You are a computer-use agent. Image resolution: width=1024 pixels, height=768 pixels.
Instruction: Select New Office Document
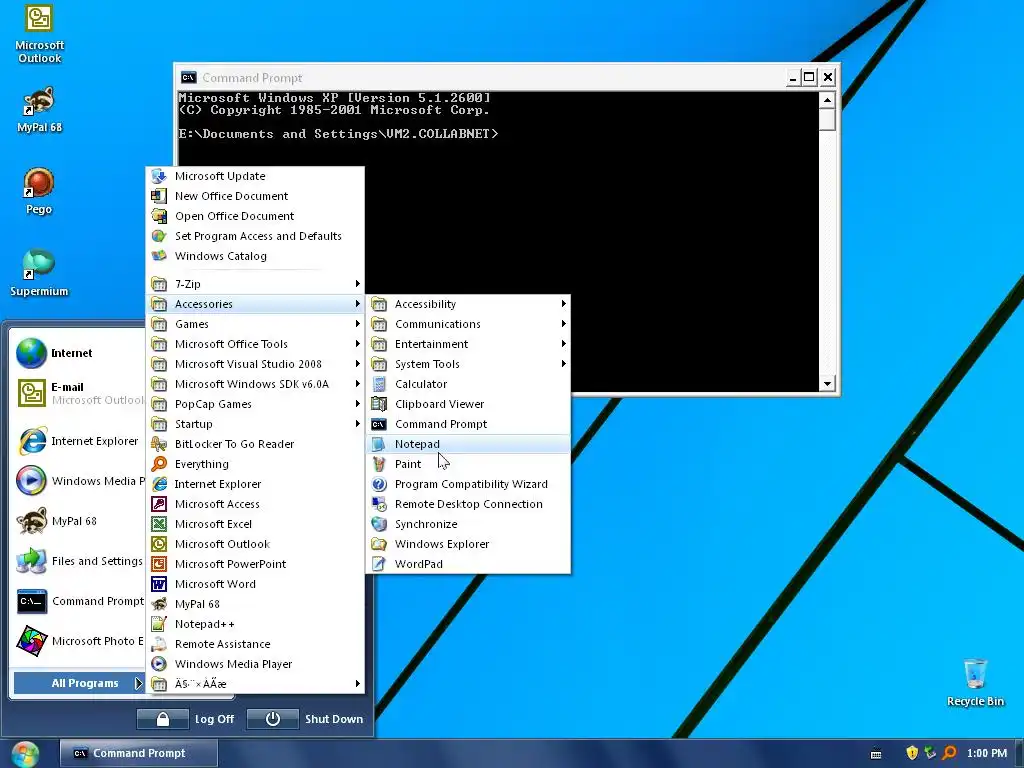[255, 196]
